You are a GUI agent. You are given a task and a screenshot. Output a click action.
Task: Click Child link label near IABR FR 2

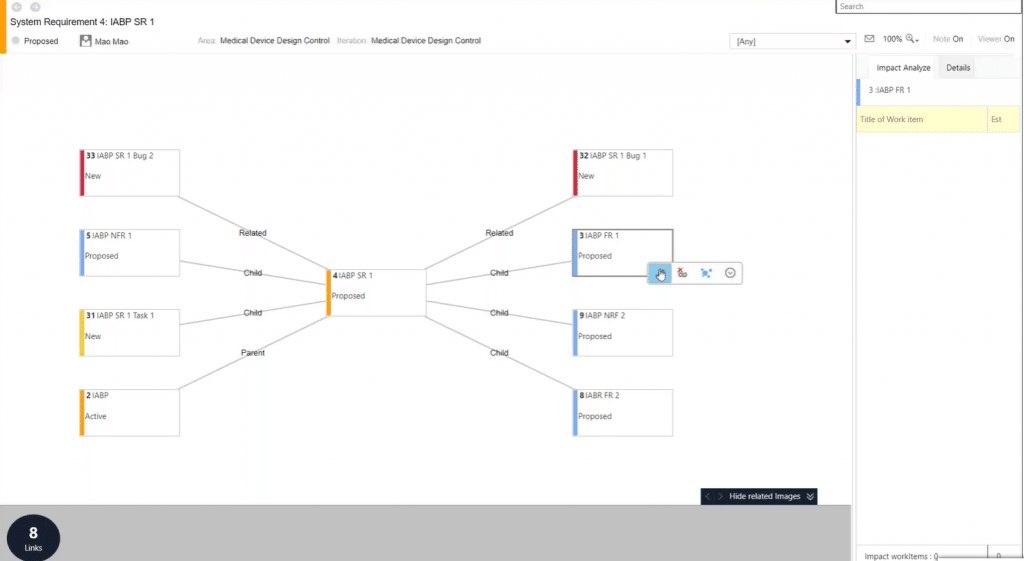pos(500,353)
